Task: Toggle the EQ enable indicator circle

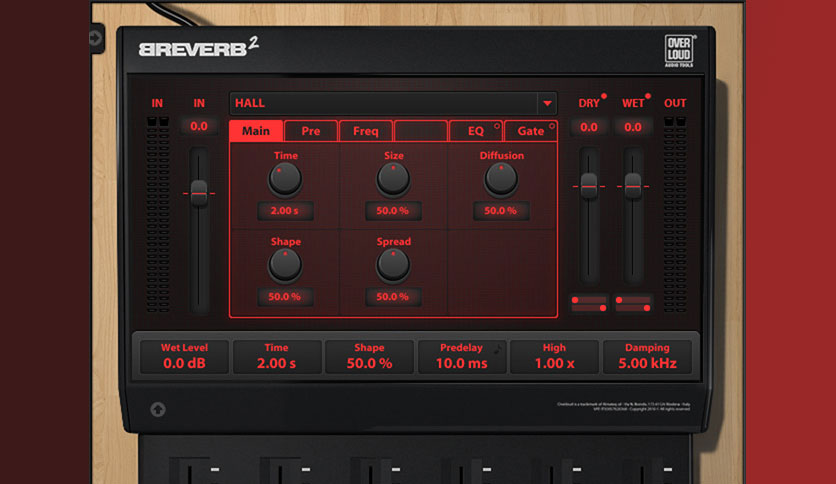Action: pyautogui.click(x=497, y=126)
